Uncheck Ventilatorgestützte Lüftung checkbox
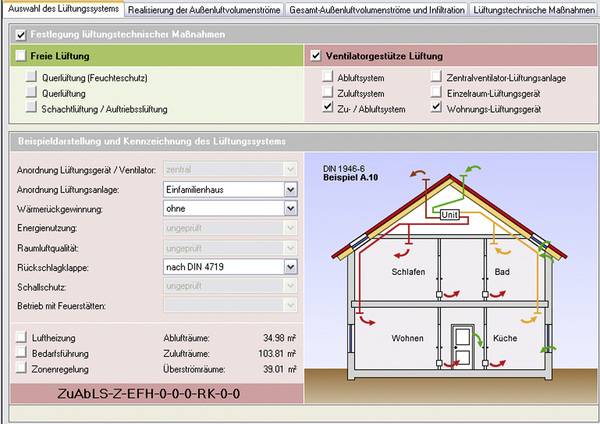Screen dimensions: 600x424 317,56
